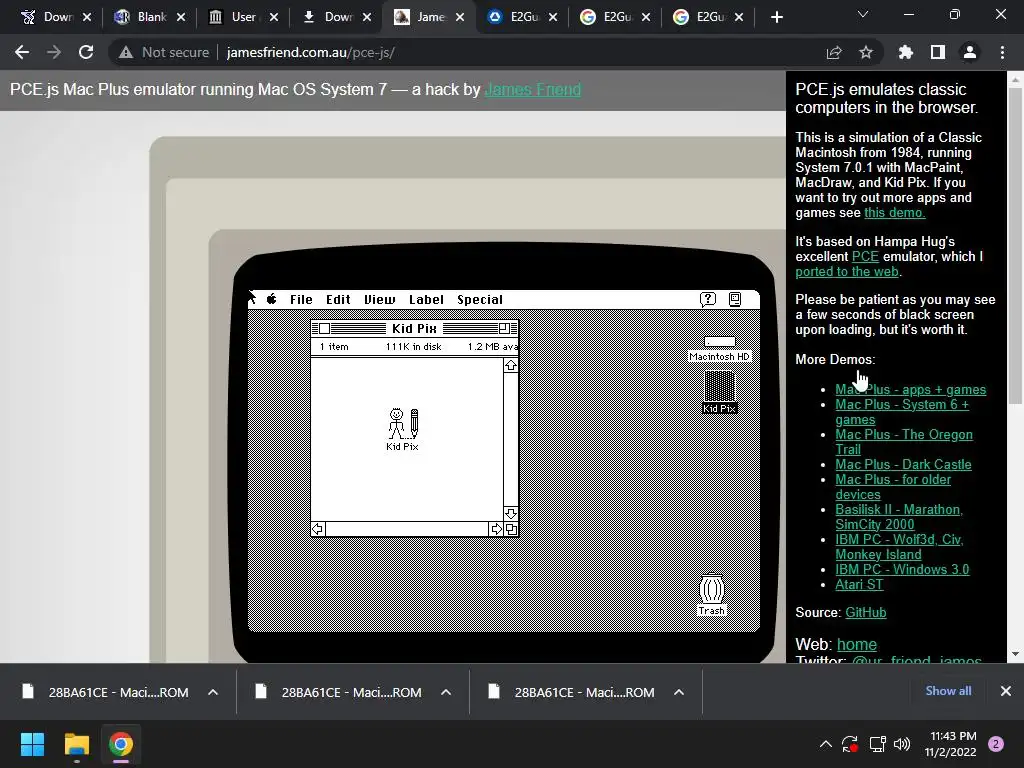
Task: Open a new tab with plus button
Action: click(x=776, y=17)
